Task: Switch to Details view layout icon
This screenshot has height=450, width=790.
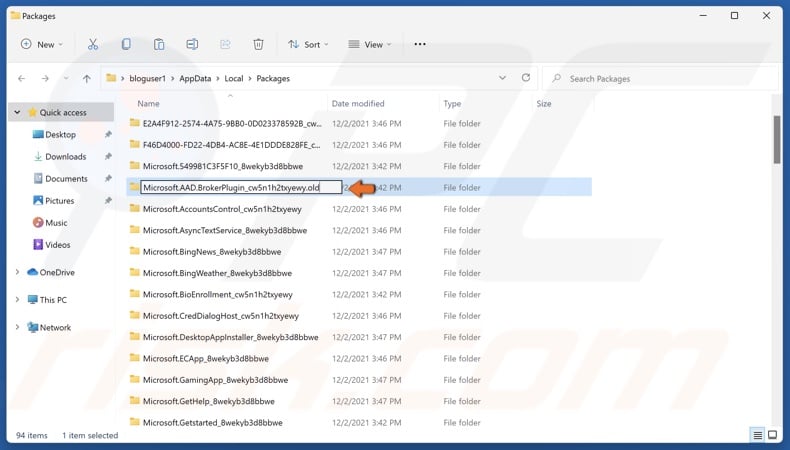Action: [757, 435]
